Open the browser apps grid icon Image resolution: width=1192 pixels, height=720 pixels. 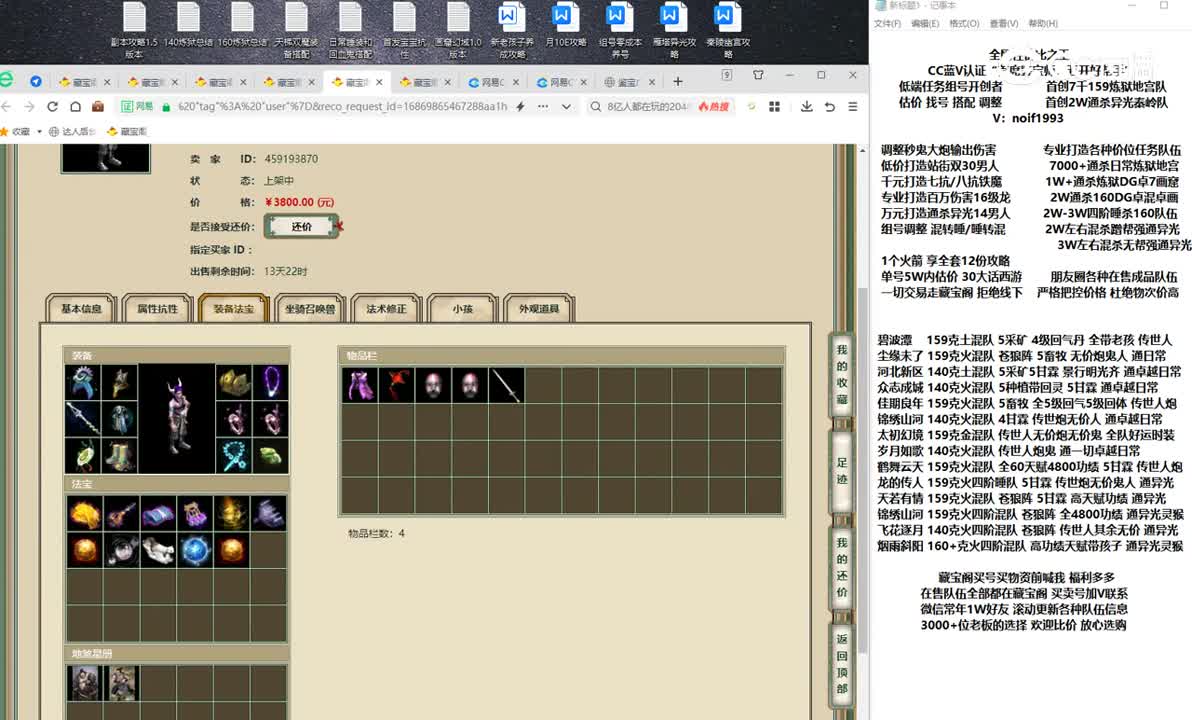pyautogui.click(x=775, y=106)
